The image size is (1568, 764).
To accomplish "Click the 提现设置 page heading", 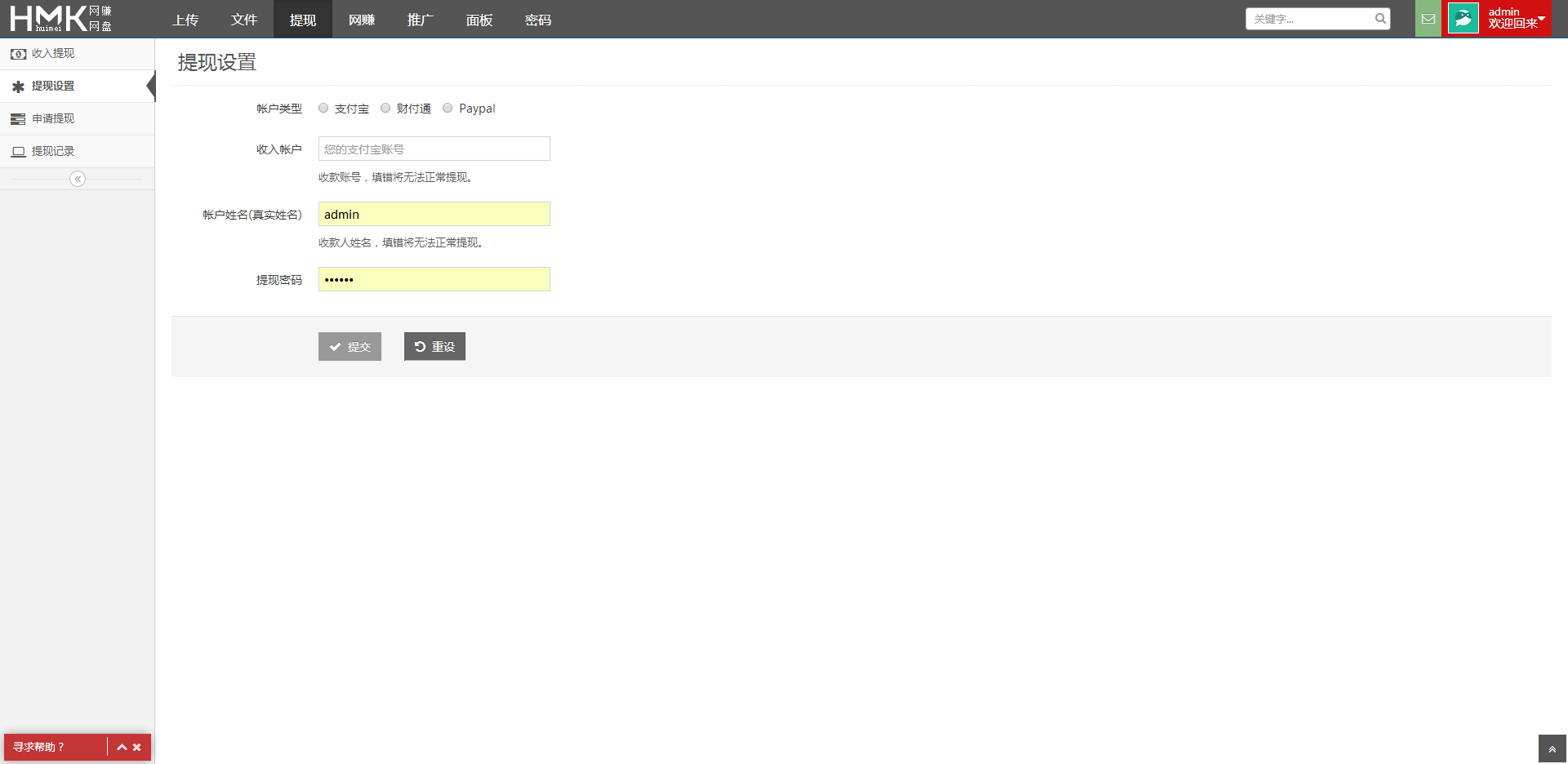I will (217, 62).
